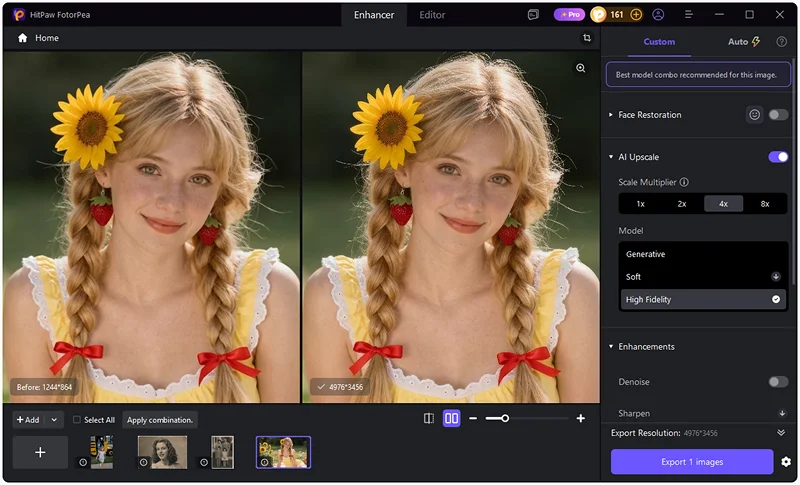The width and height of the screenshot is (800, 485).
Task: Select the 1x scale multiplier
Action: [x=640, y=203]
